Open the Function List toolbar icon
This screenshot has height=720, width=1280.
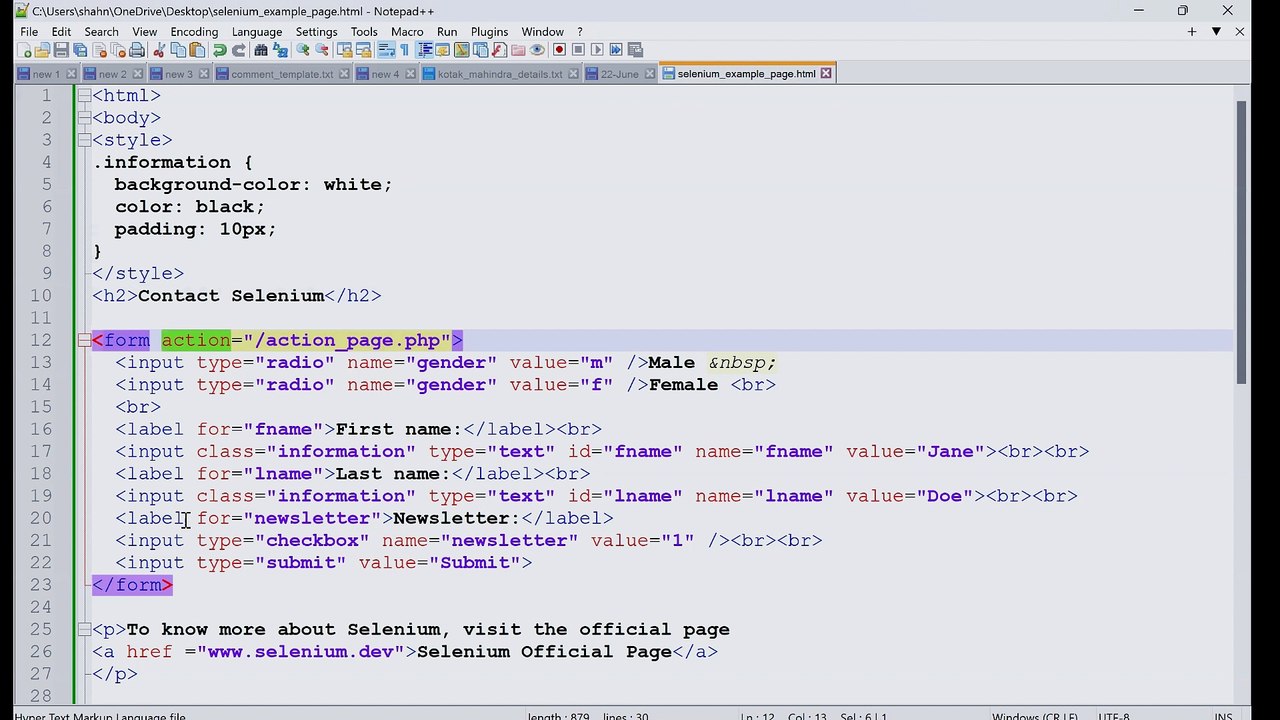pyautogui.click(x=499, y=50)
